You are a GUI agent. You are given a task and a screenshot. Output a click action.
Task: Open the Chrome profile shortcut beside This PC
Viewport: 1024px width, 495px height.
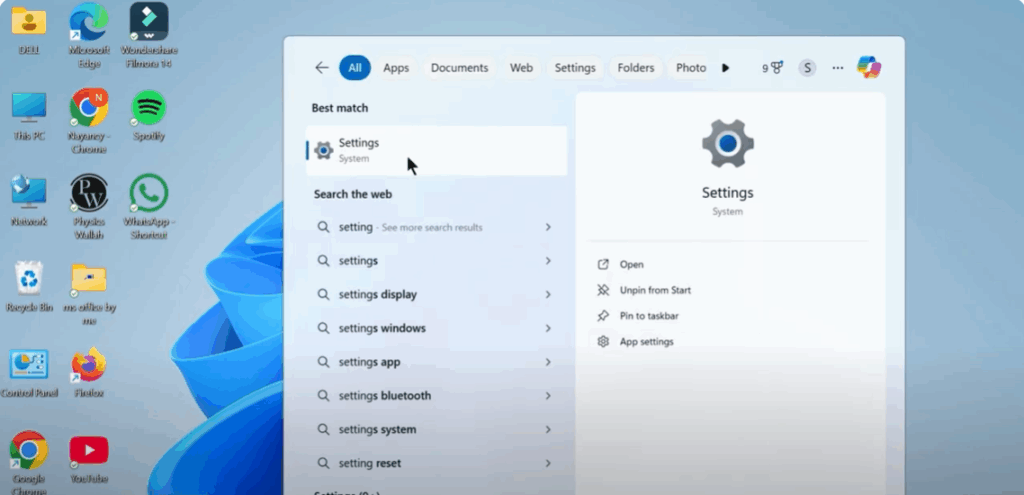click(x=89, y=108)
